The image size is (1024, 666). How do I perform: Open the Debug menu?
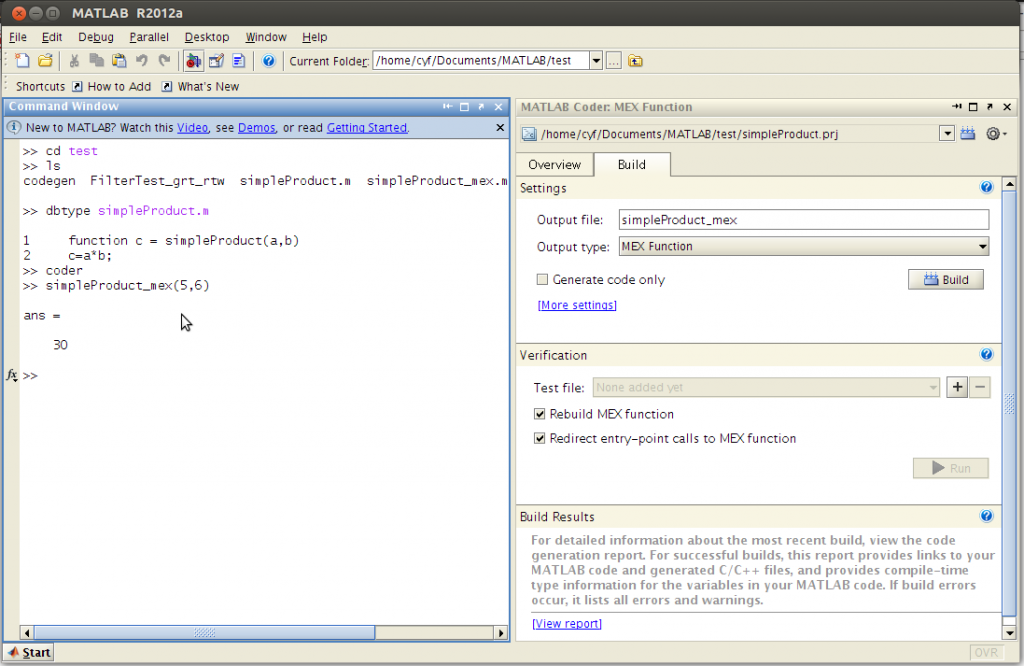click(x=96, y=36)
